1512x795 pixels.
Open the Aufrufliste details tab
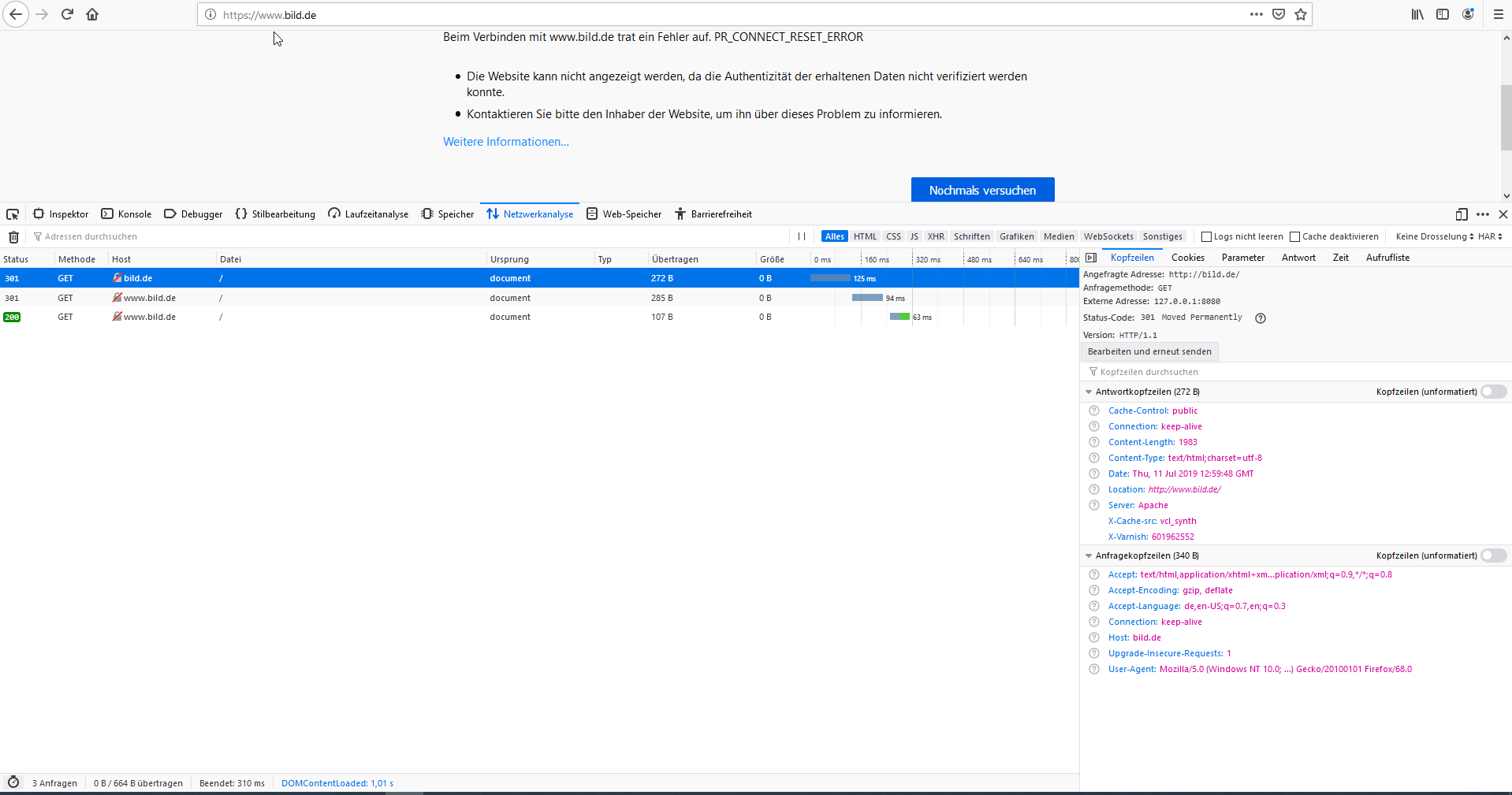pos(1387,258)
